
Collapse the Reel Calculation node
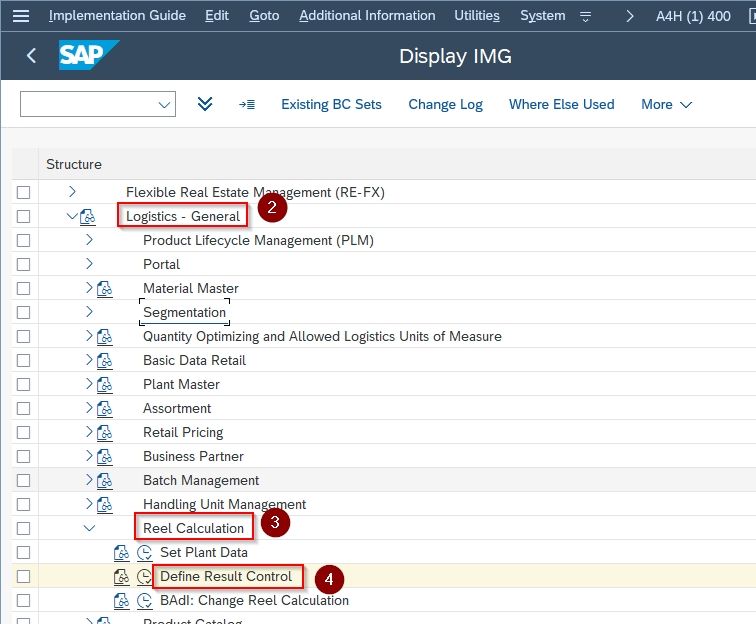(x=89, y=529)
